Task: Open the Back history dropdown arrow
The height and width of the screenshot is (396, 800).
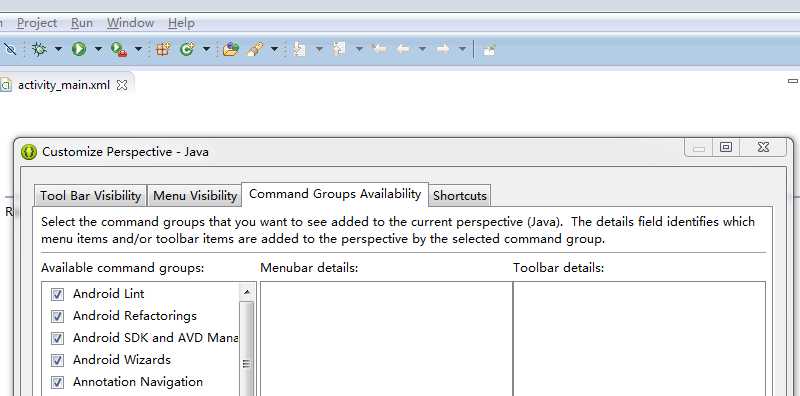Action: (422, 49)
